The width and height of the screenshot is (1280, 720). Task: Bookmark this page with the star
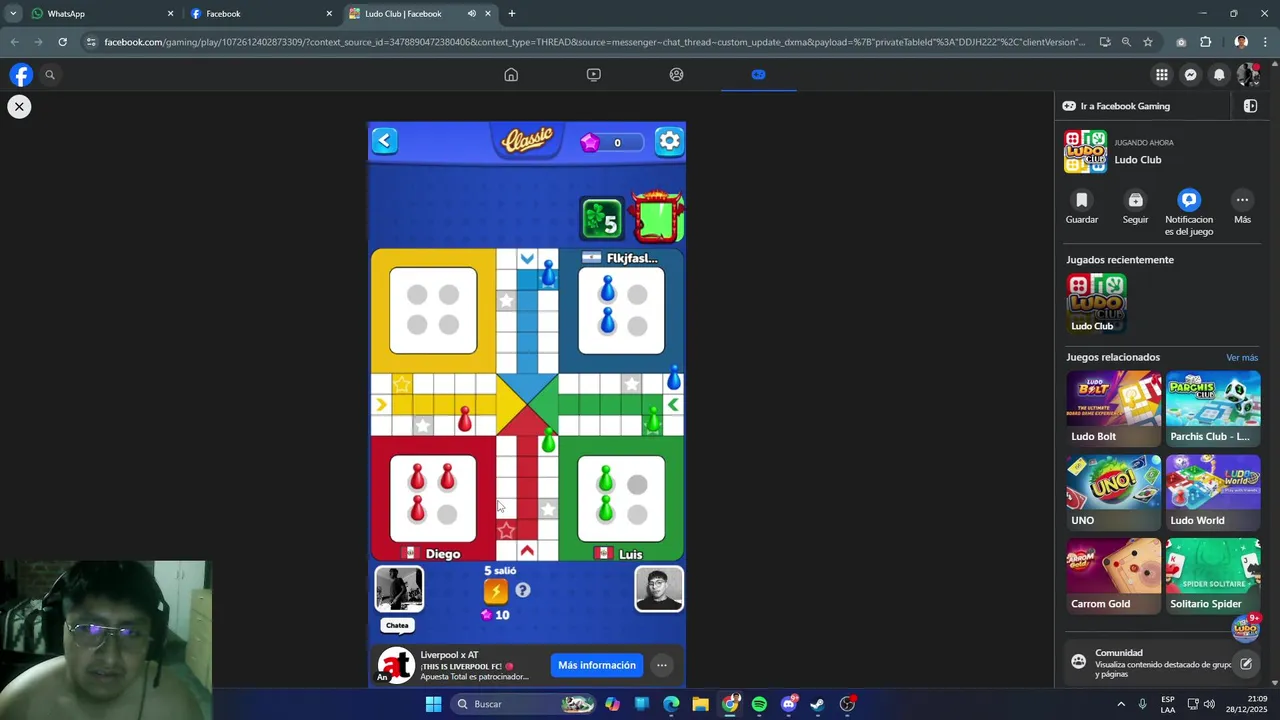point(1148,42)
